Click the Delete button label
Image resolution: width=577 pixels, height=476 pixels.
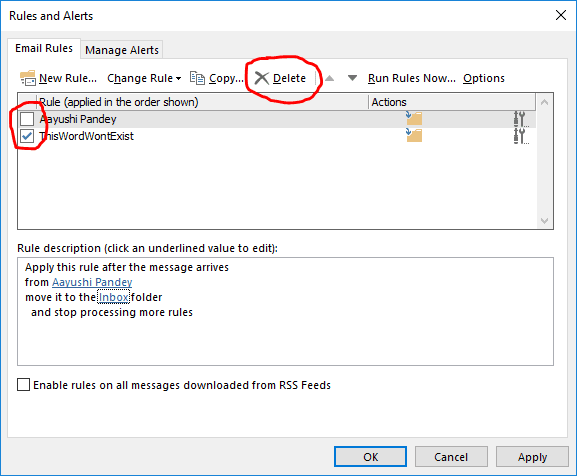(x=289, y=78)
